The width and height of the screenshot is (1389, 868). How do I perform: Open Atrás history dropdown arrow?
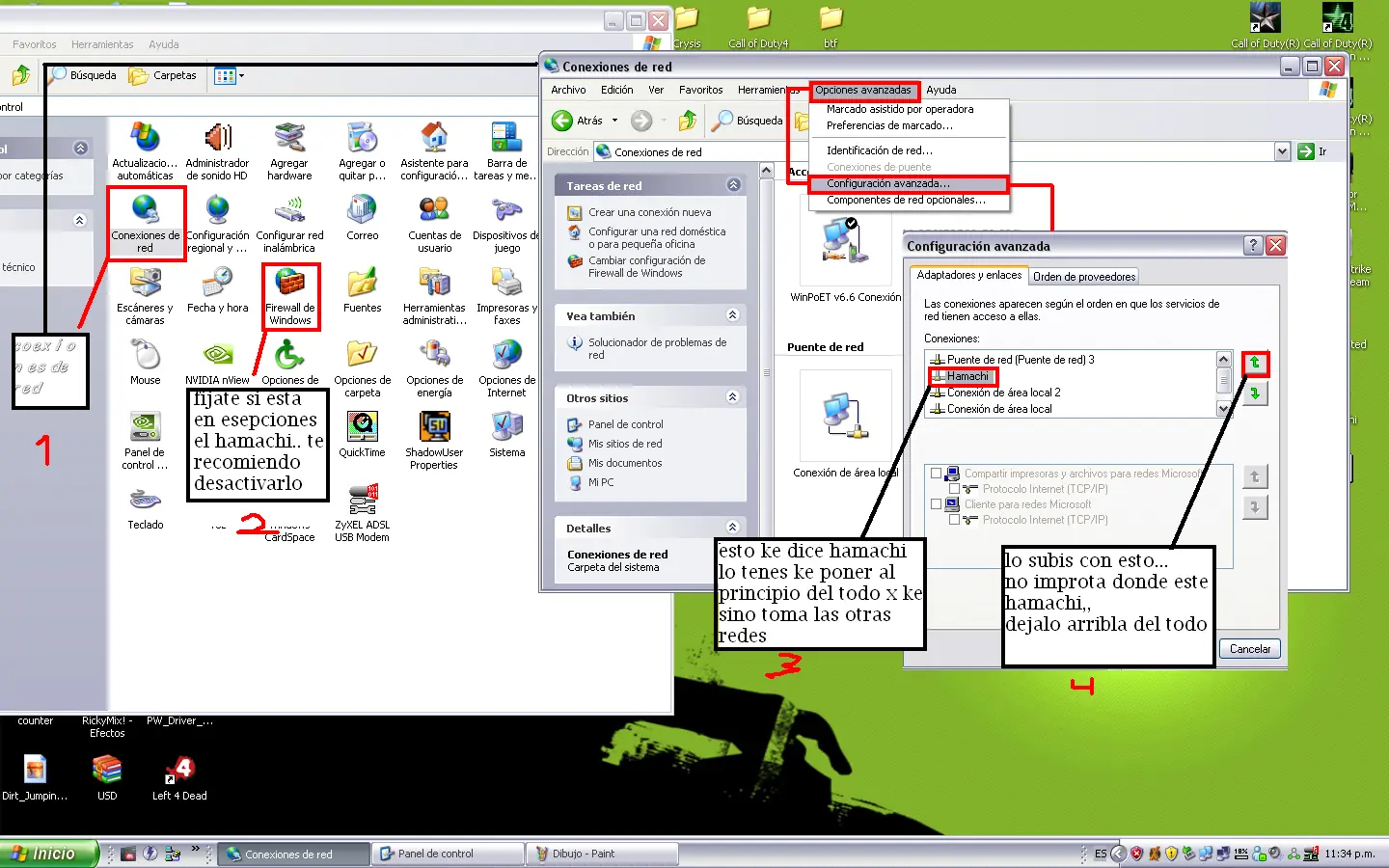click(614, 121)
